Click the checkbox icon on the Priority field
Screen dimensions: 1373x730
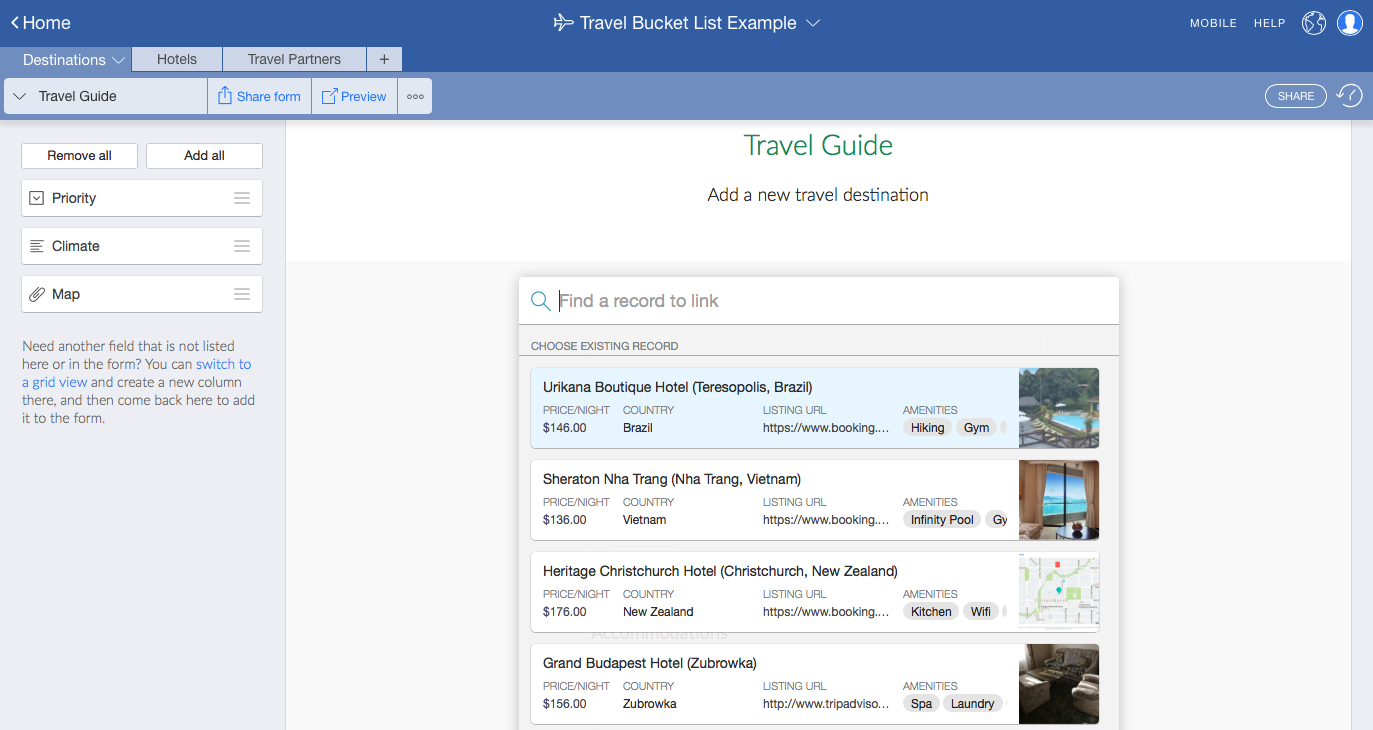coord(37,197)
